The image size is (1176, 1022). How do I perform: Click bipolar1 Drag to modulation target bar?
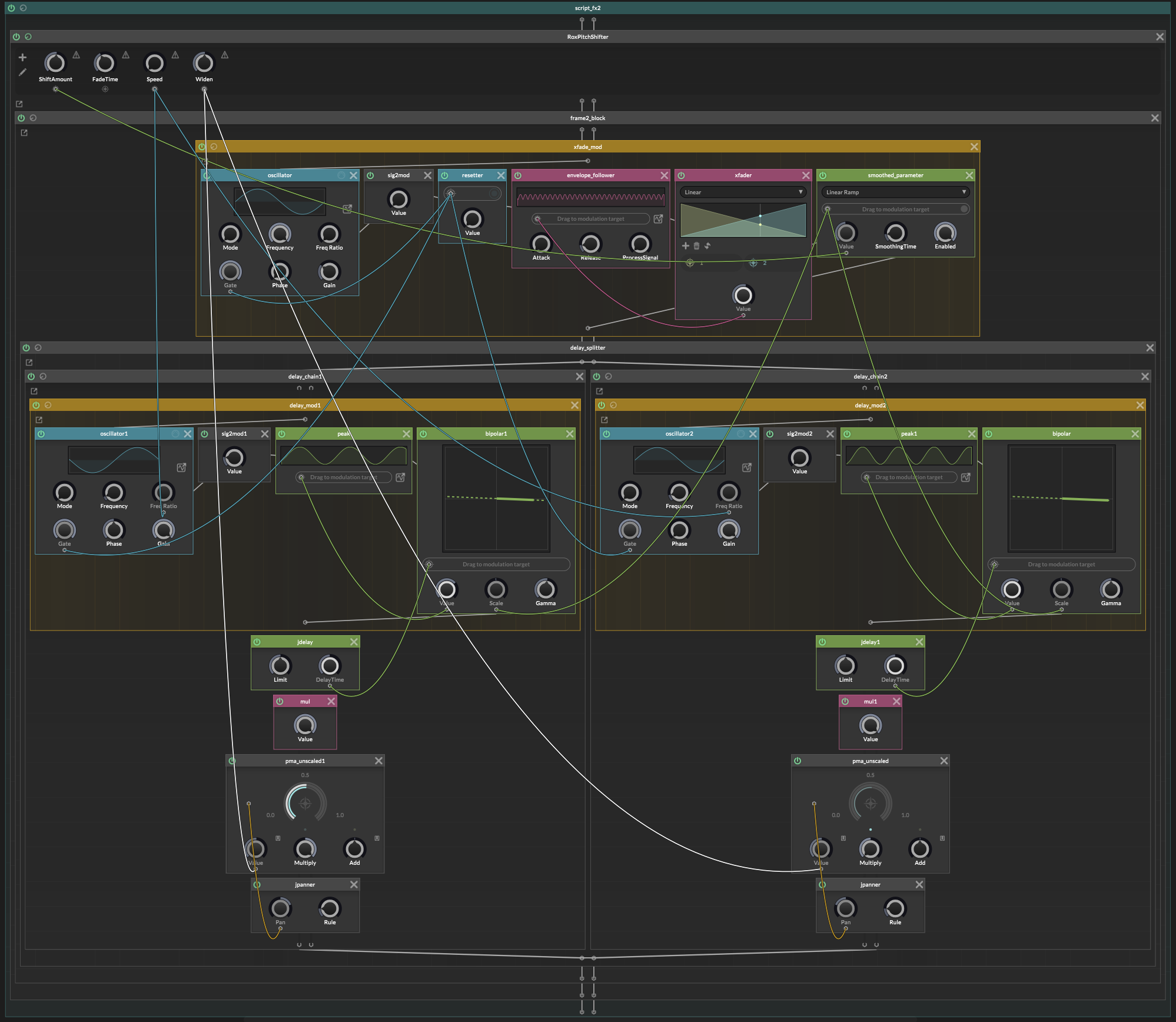496,565
